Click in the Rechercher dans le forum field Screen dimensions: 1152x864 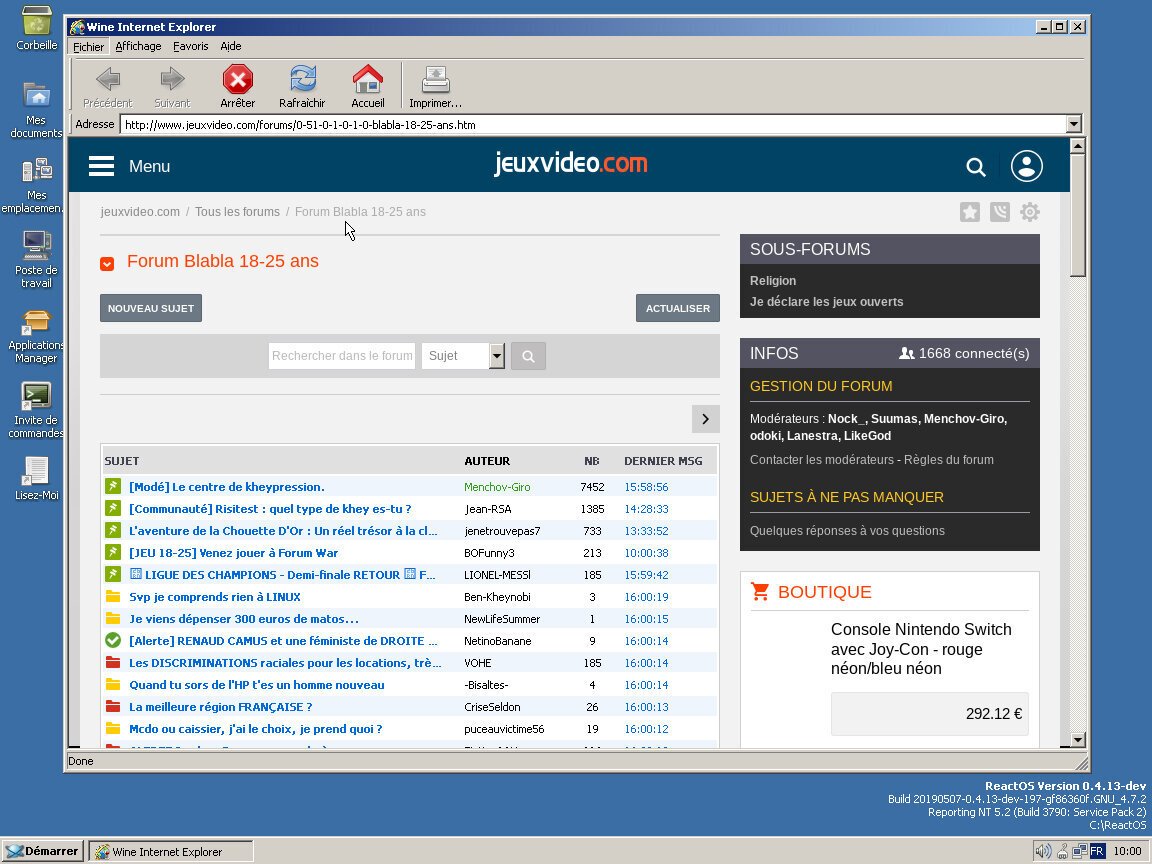tap(341, 356)
